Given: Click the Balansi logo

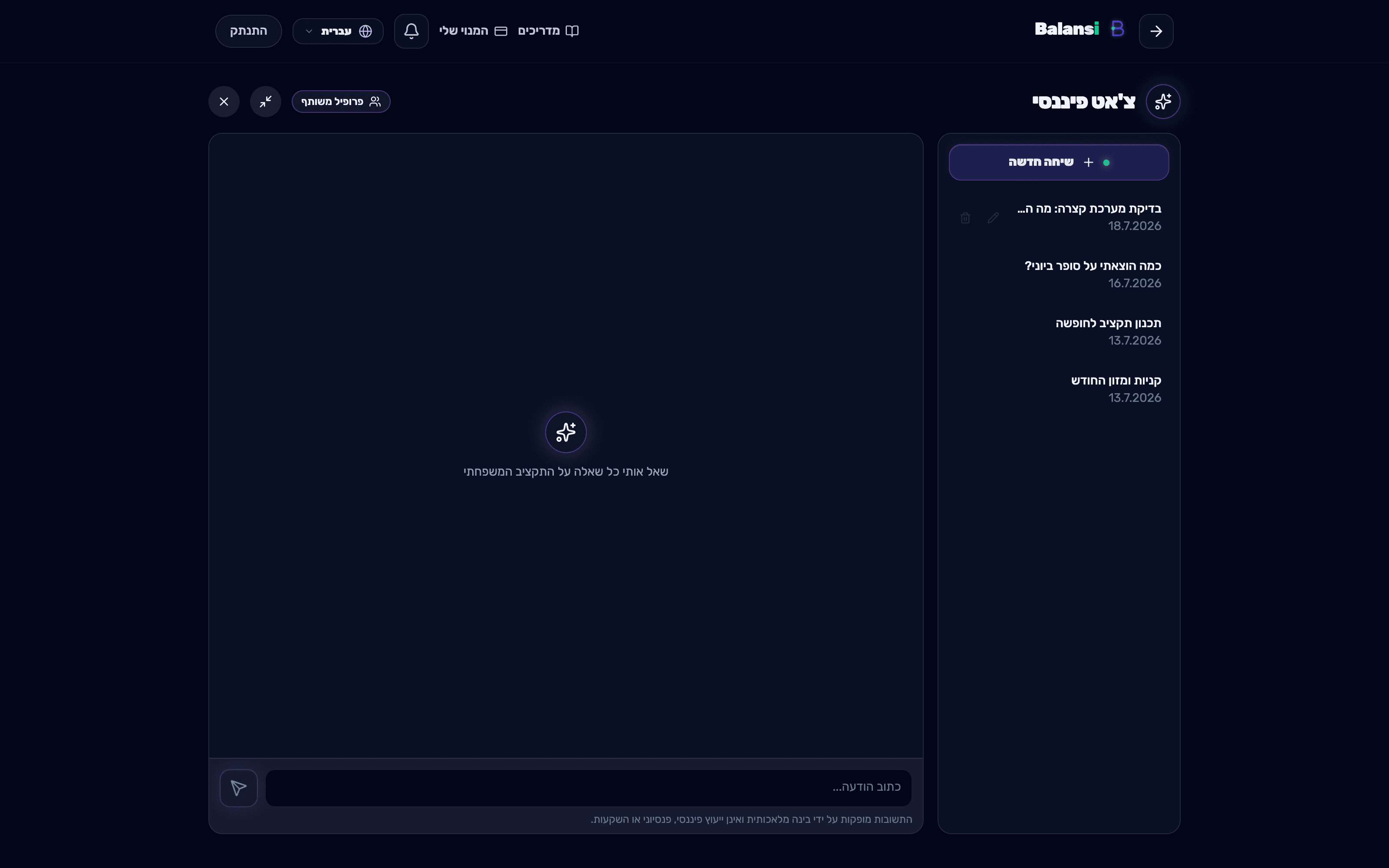Looking at the screenshot, I should (x=1079, y=29).
